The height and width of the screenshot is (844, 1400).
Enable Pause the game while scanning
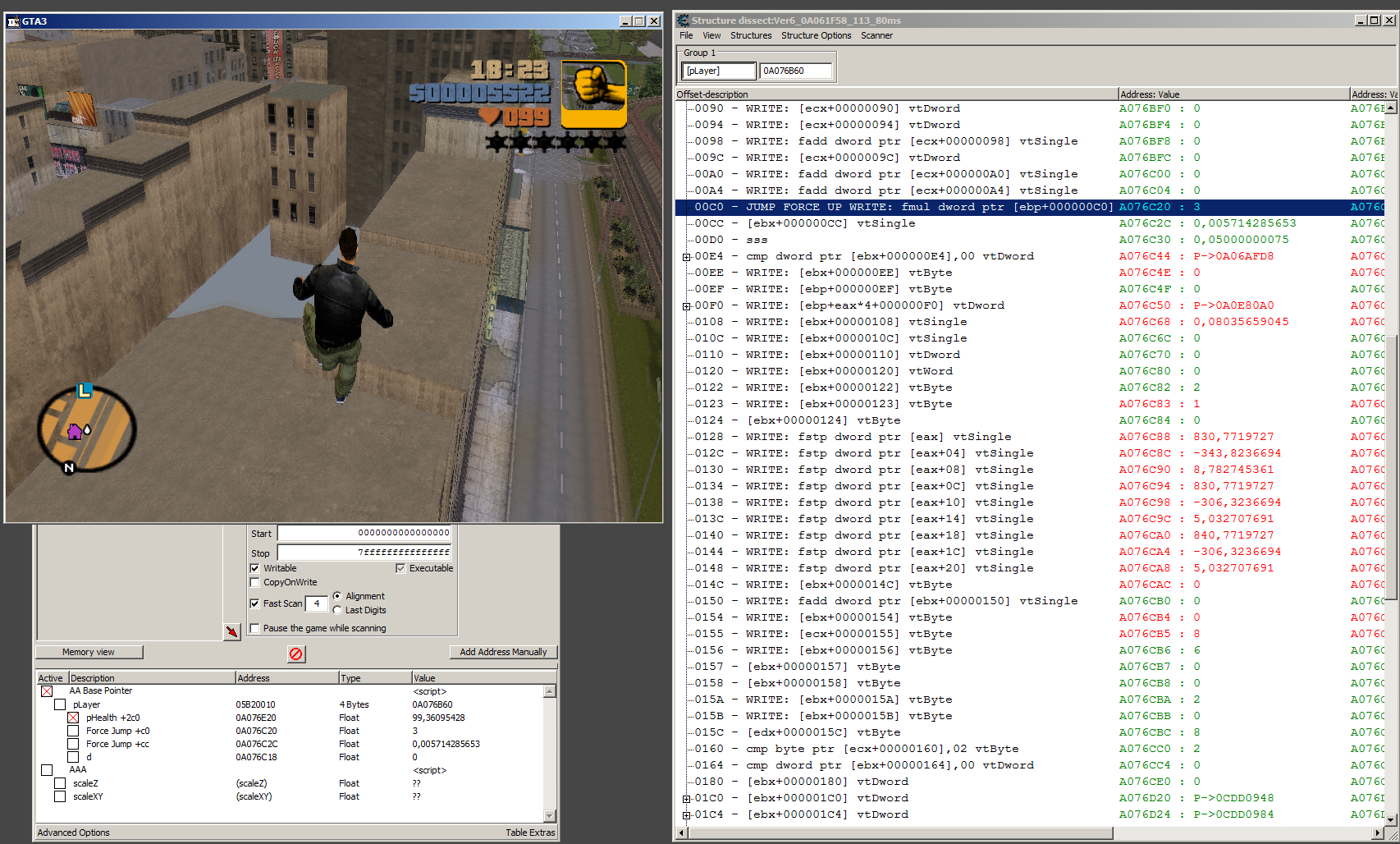(x=255, y=628)
